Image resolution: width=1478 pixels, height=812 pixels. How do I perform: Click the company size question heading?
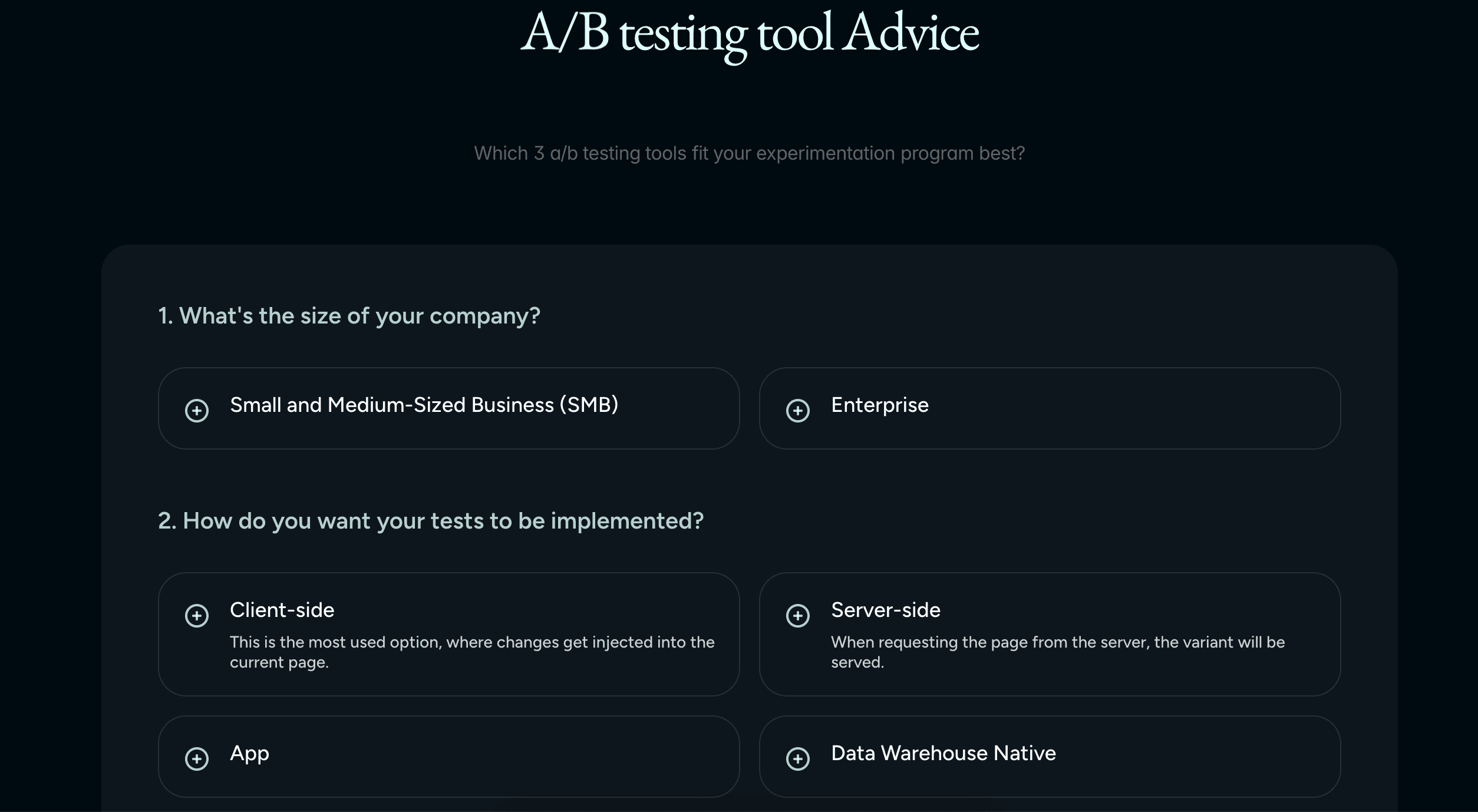[x=349, y=316]
